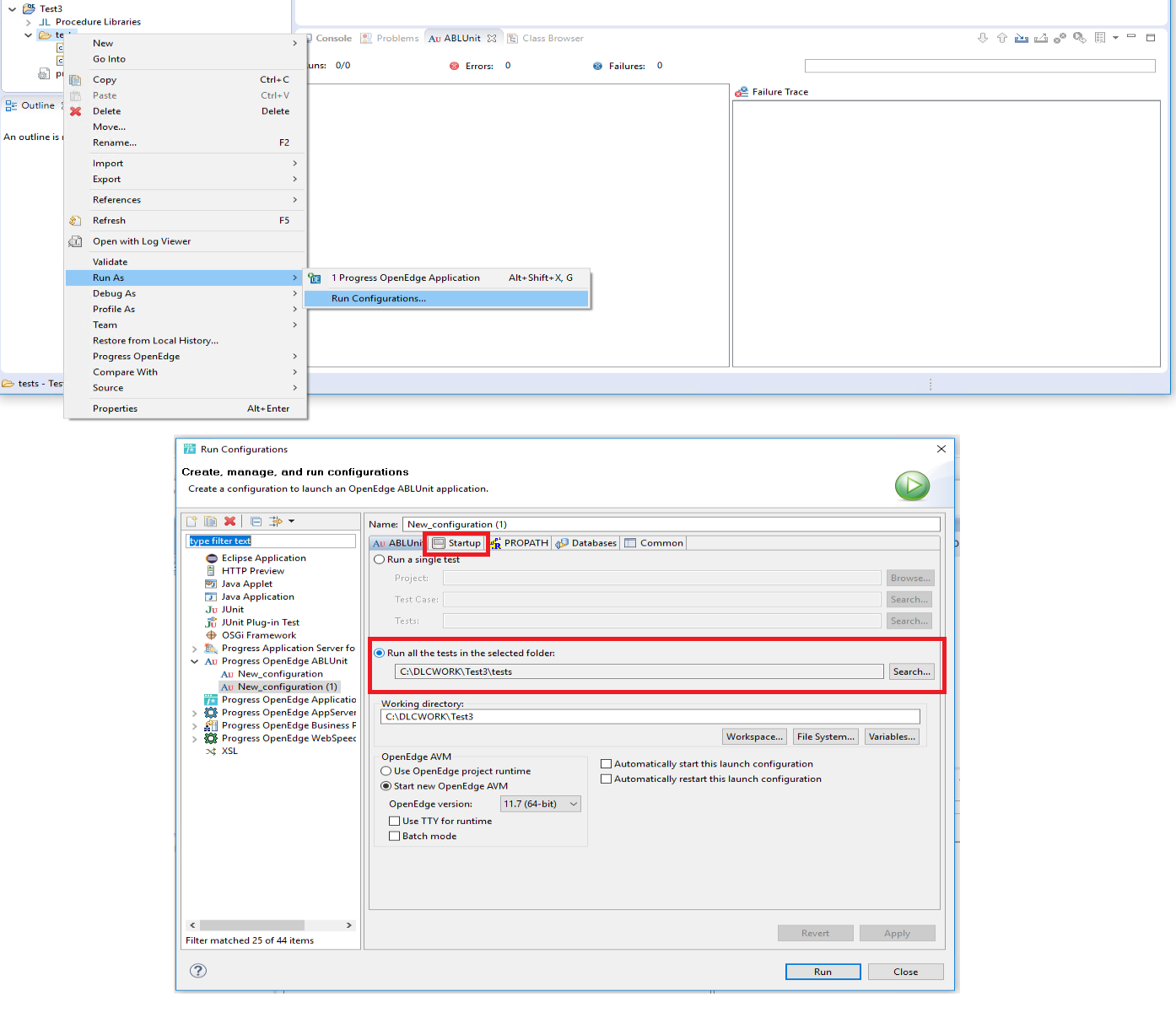Rerun the last ABLUnit test

[1080, 38]
